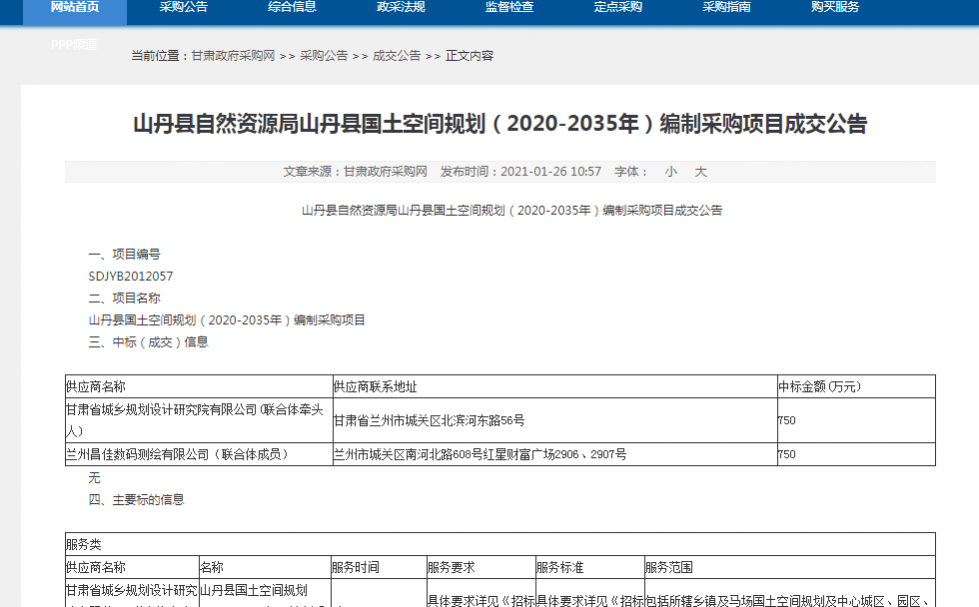The image size is (979, 607).
Task: Open the 成交公告 breadcrumb link
Action: pos(397,56)
